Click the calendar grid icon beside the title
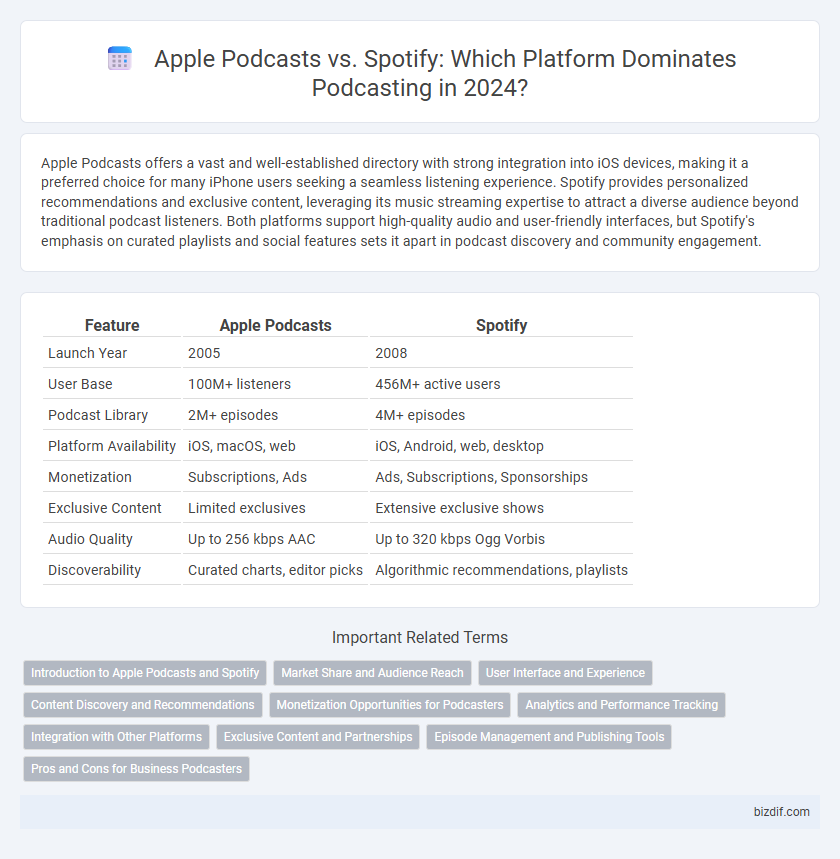The image size is (840, 859). (x=120, y=59)
